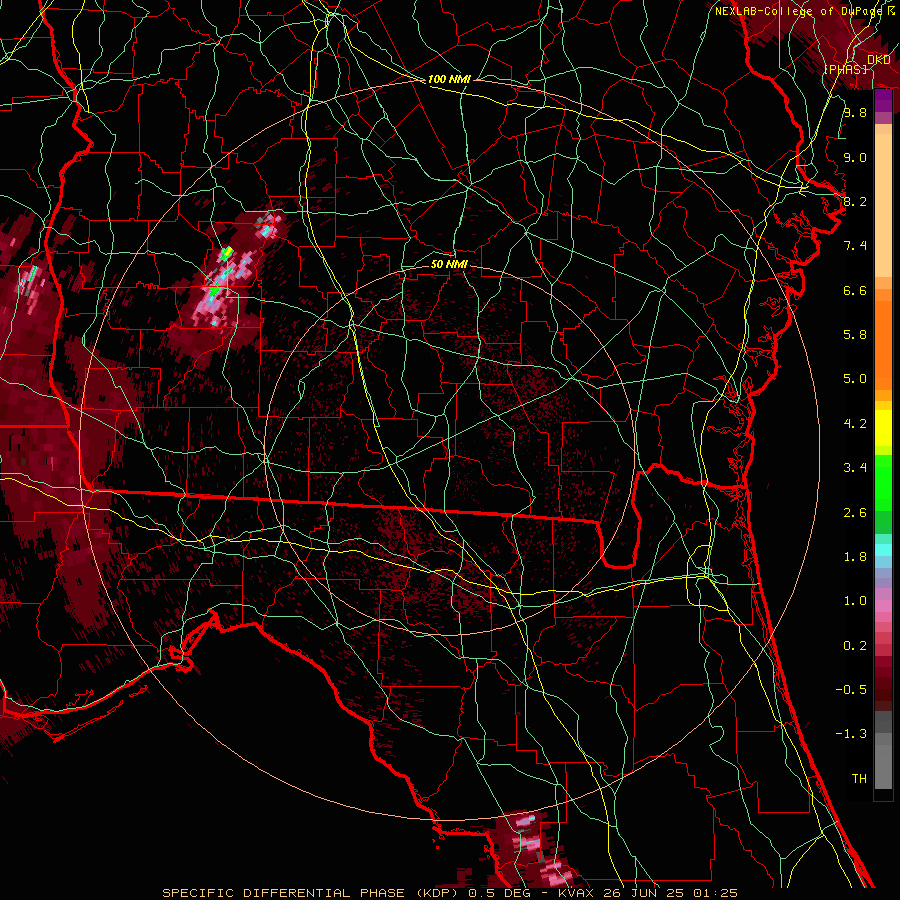Click the 8.2 legend value
This screenshot has height=900, width=900.
pos(855,201)
